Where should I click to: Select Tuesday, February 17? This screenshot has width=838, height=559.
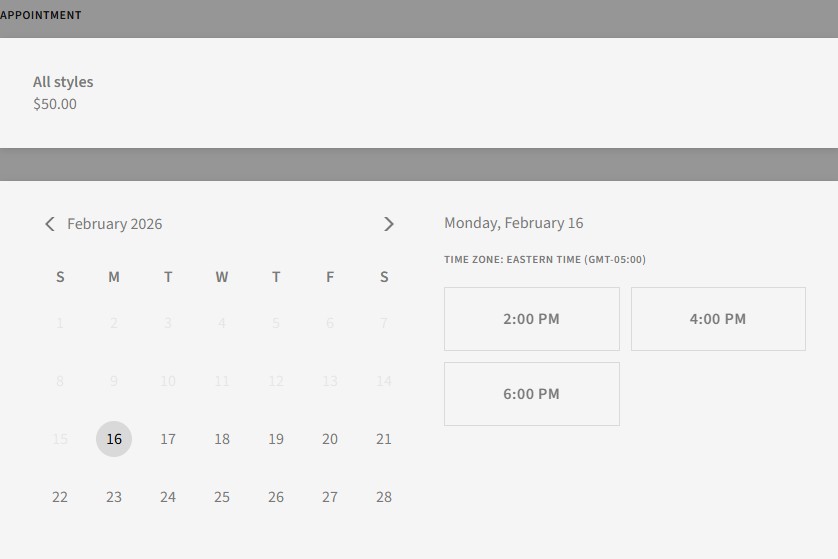pyautogui.click(x=168, y=439)
